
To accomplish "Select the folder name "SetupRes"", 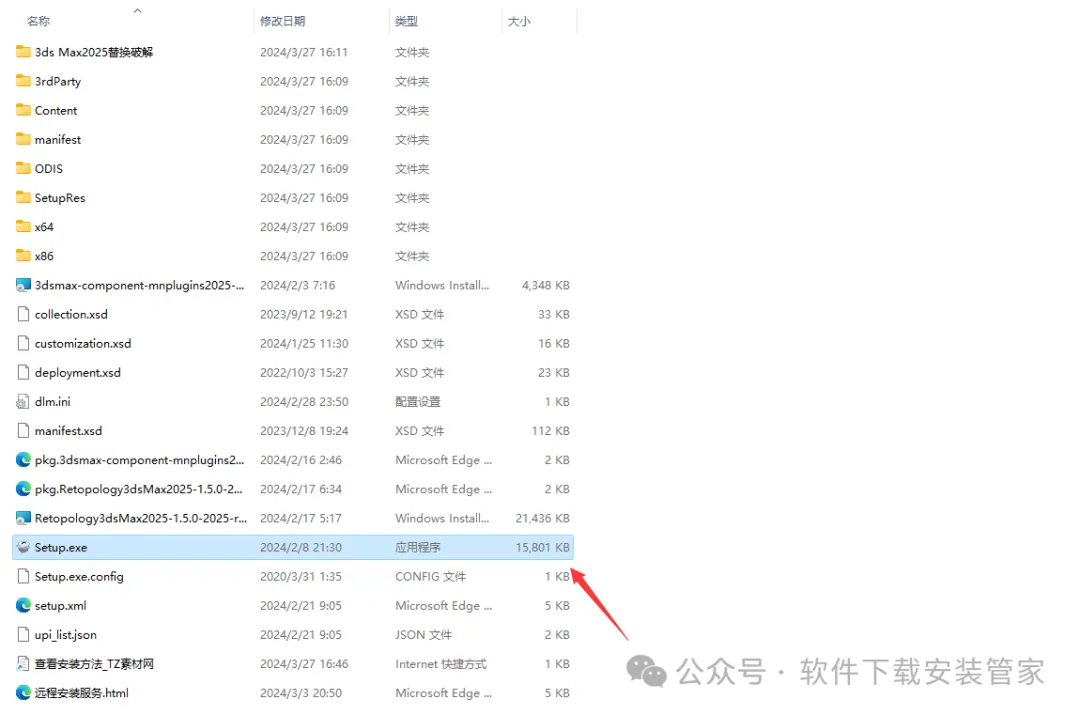I will pos(60,198).
